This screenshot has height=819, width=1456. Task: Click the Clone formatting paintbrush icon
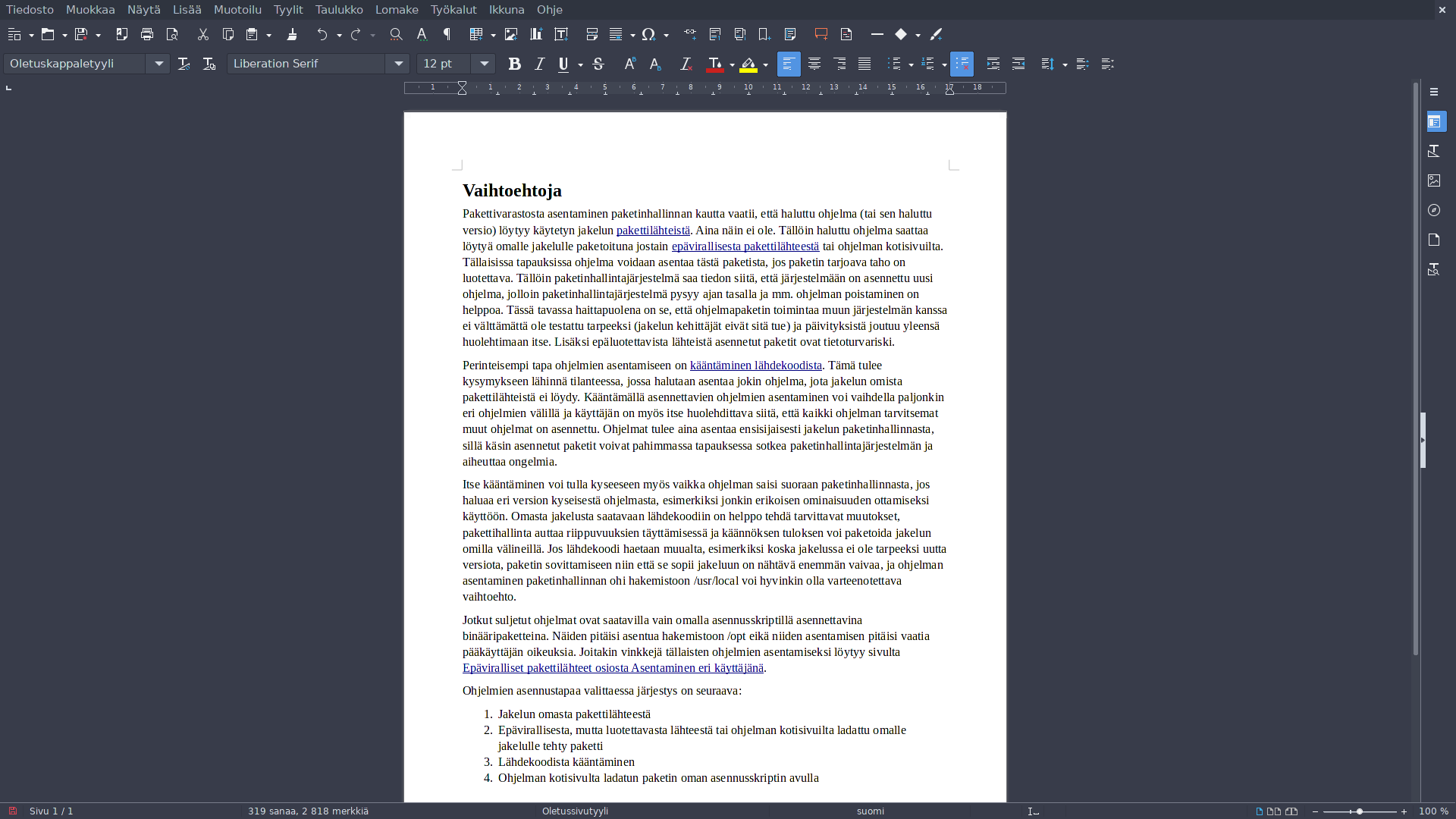coord(292,34)
